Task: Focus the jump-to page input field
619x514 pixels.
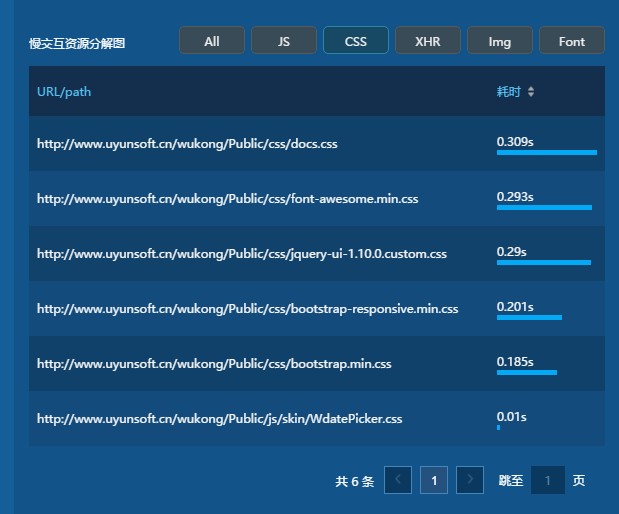Action: 548,480
